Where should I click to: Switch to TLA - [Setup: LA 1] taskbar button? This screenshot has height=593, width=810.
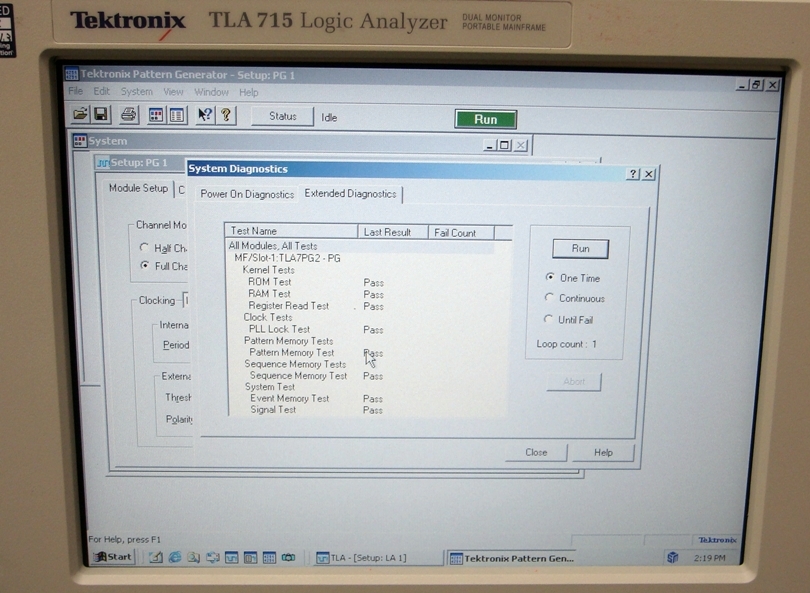(378, 558)
